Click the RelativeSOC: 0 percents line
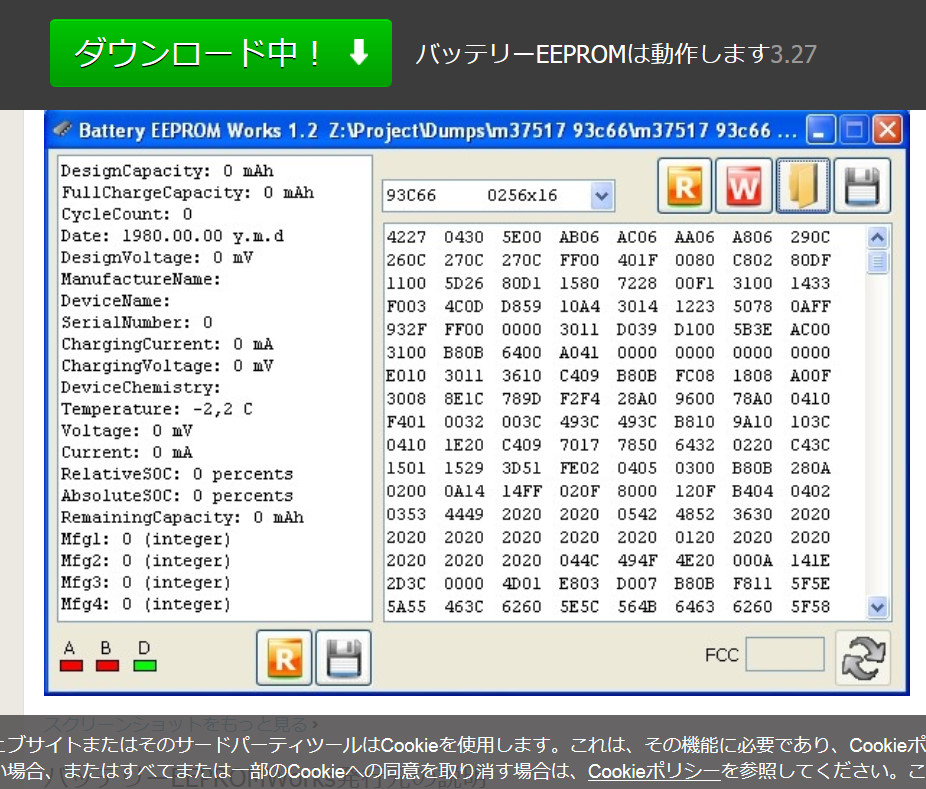 [177, 474]
